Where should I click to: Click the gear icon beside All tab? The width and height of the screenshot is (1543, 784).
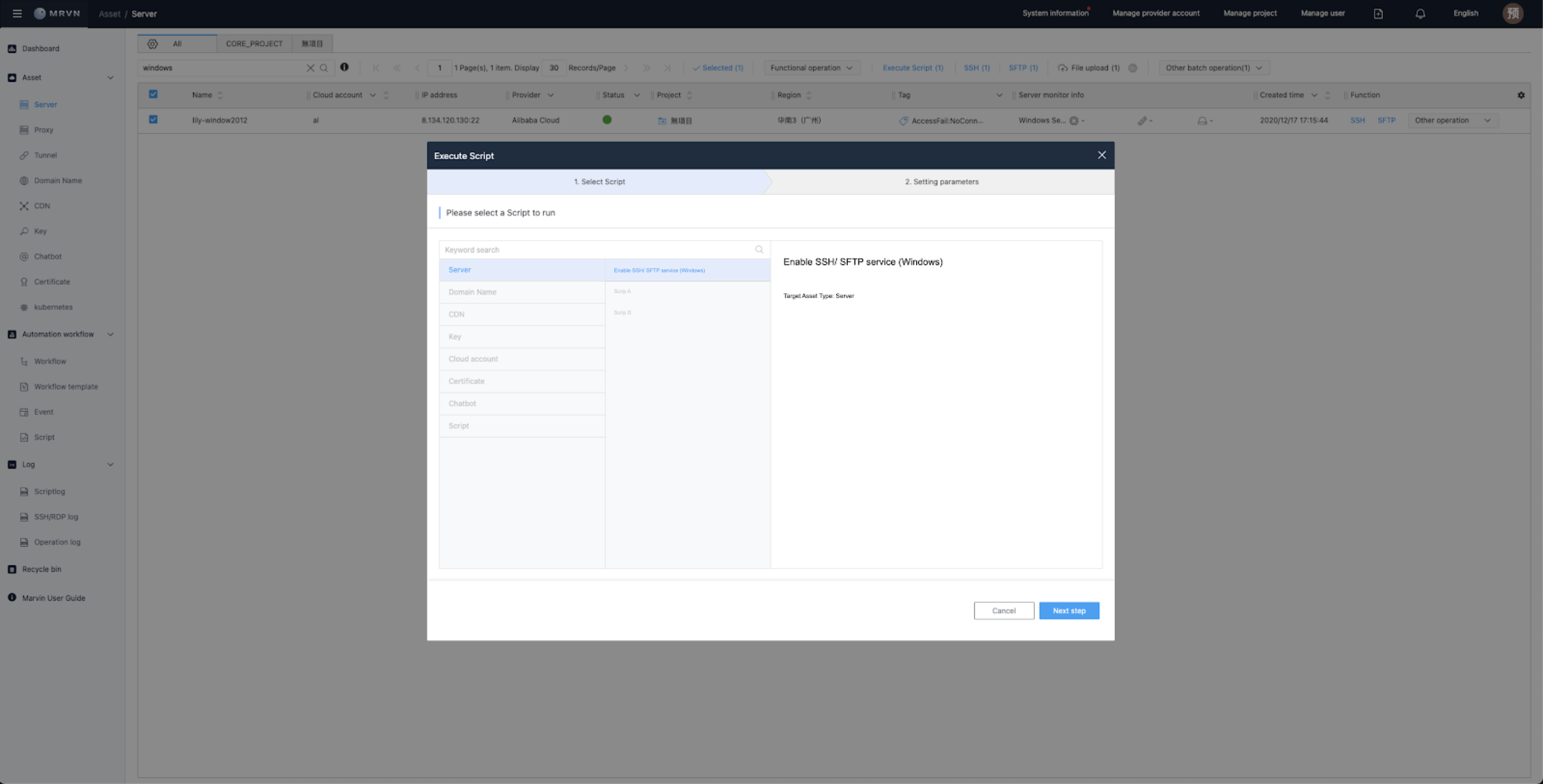pos(152,44)
